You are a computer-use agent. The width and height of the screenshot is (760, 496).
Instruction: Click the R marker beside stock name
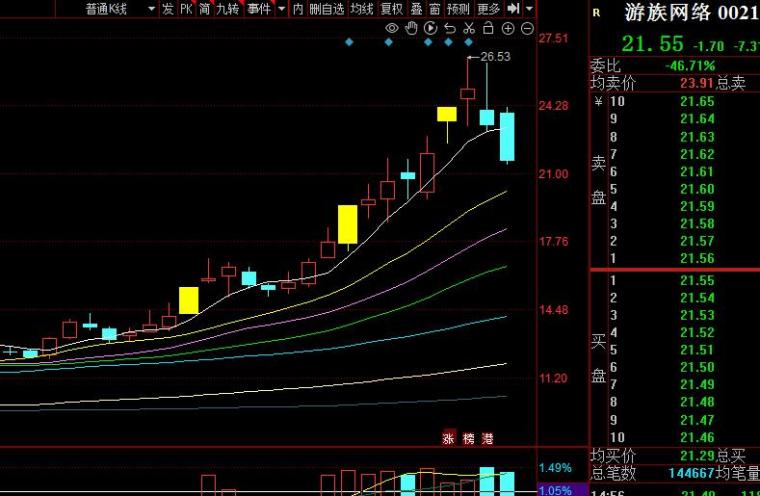pyautogui.click(x=596, y=13)
